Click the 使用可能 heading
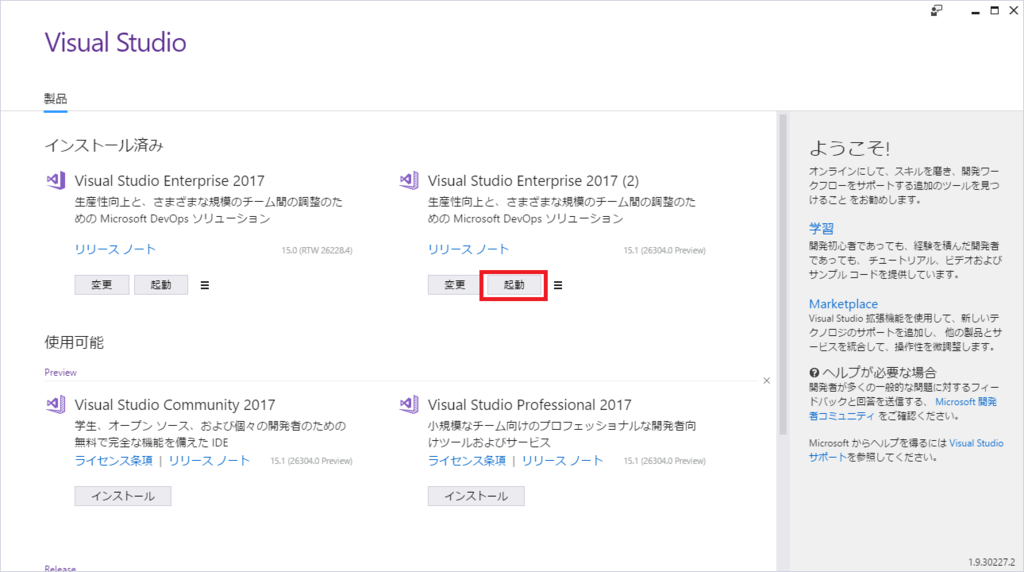 [x=74, y=343]
